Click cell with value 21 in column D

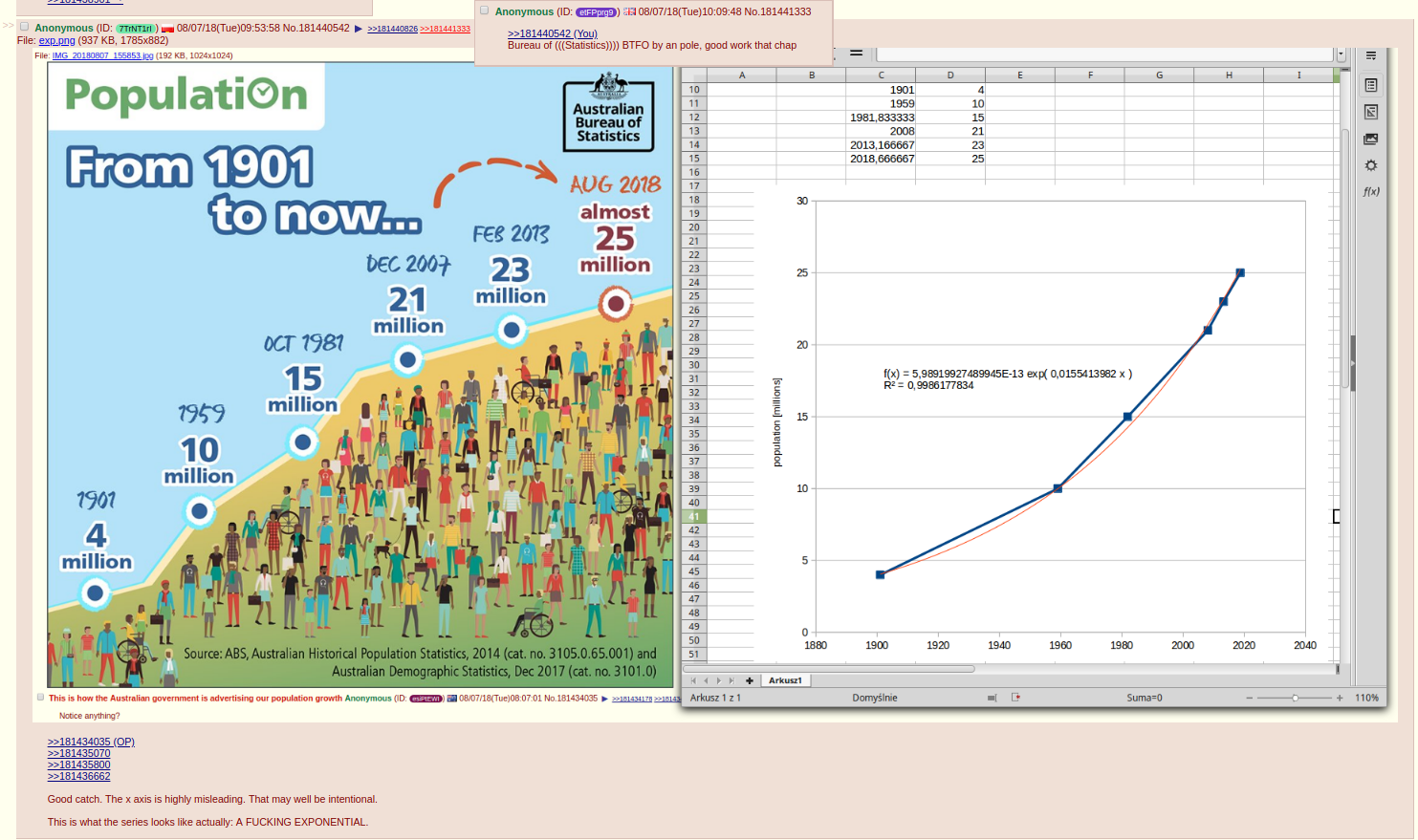point(949,131)
